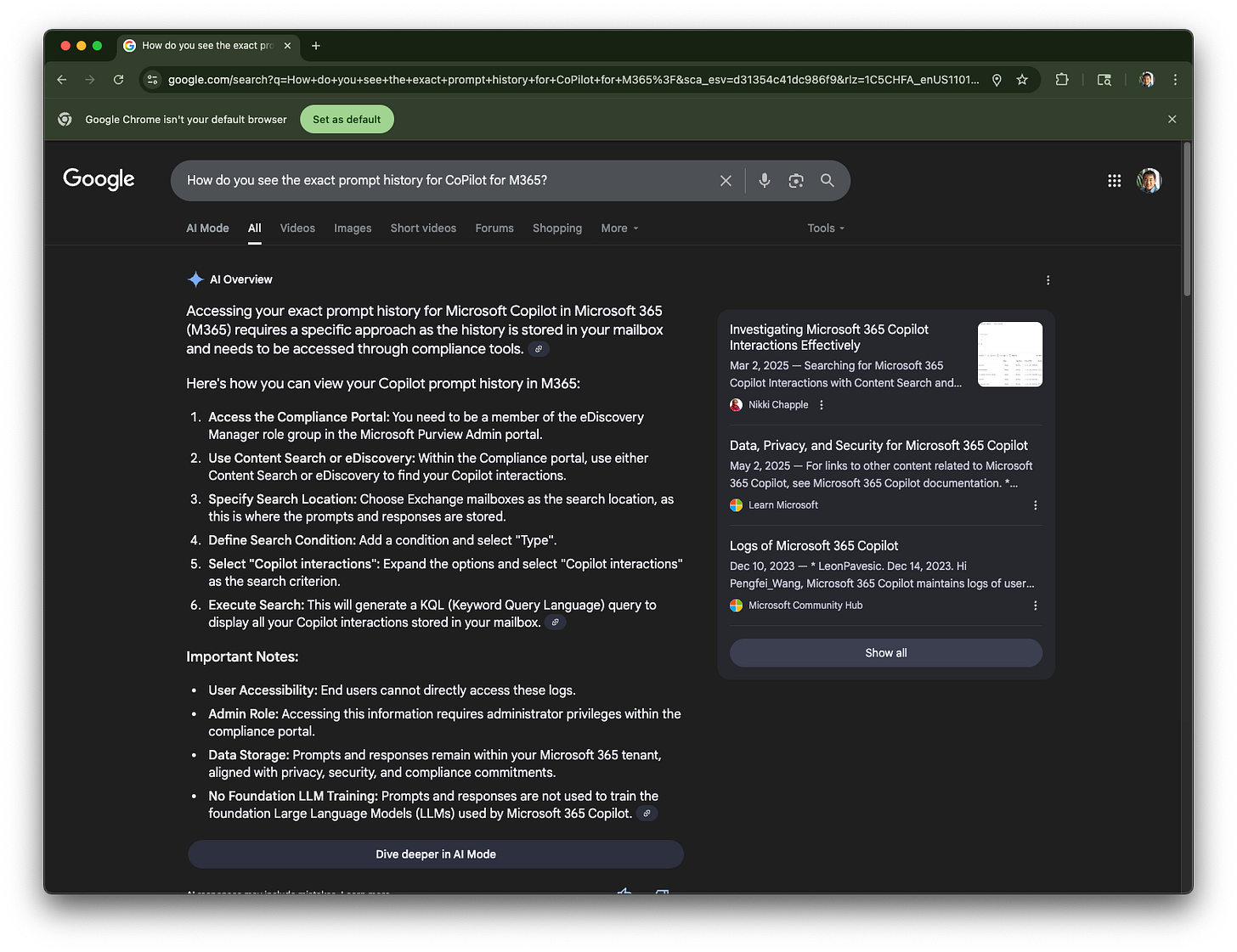The height and width of the screenshot is (952, 1237).
Task: Switch to Videos results tab
Action: [297, 228]
